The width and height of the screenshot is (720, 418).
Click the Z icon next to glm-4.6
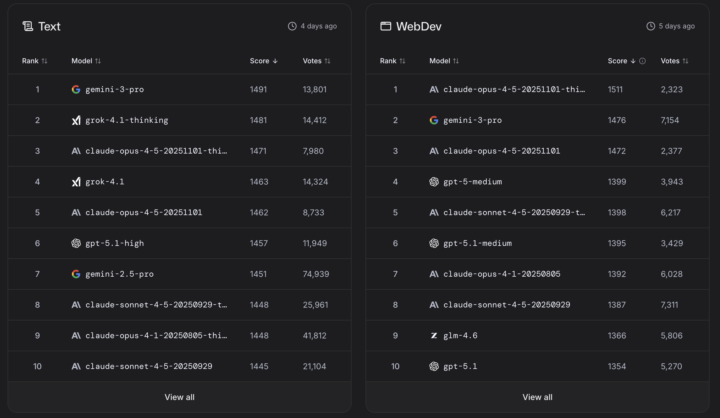coord(434,336)
